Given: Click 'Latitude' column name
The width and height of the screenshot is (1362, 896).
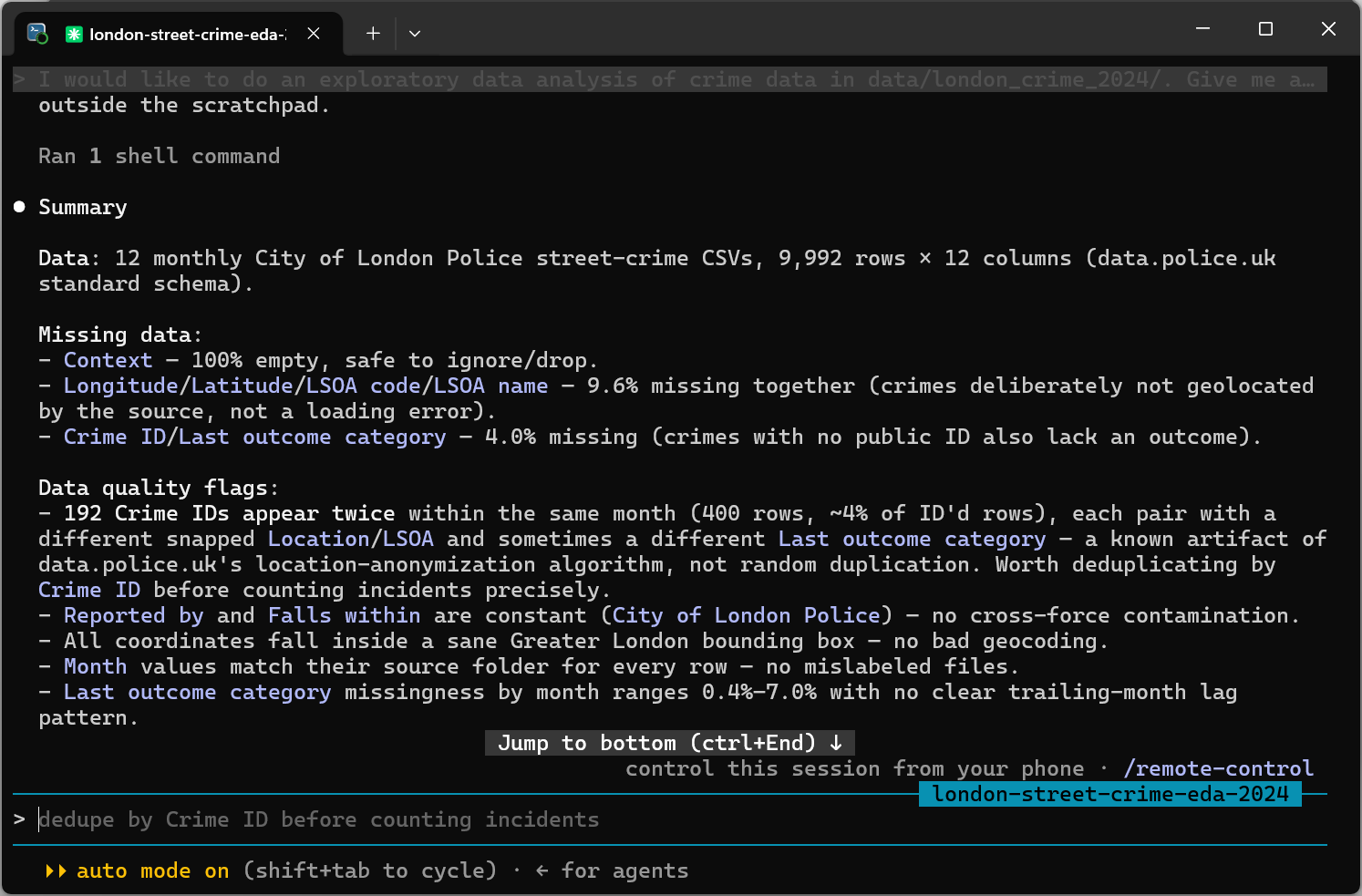Looking at the screenshot, I should pos(242,386).
